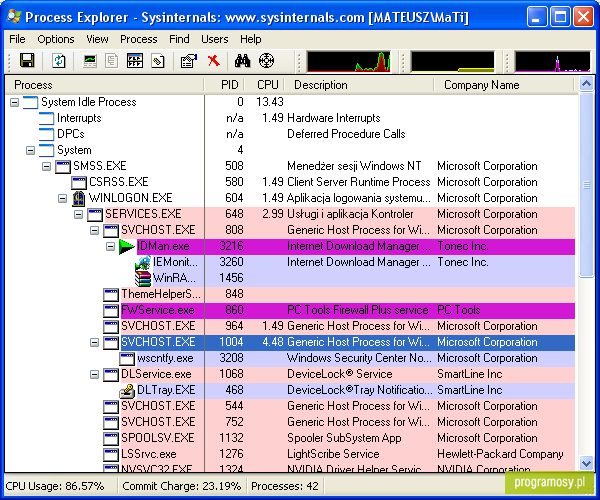Image resolution: width=600 pixels, height=500 pixels.
Task: Click the DLTray.EXE process icon
Action: coord(127,390)
